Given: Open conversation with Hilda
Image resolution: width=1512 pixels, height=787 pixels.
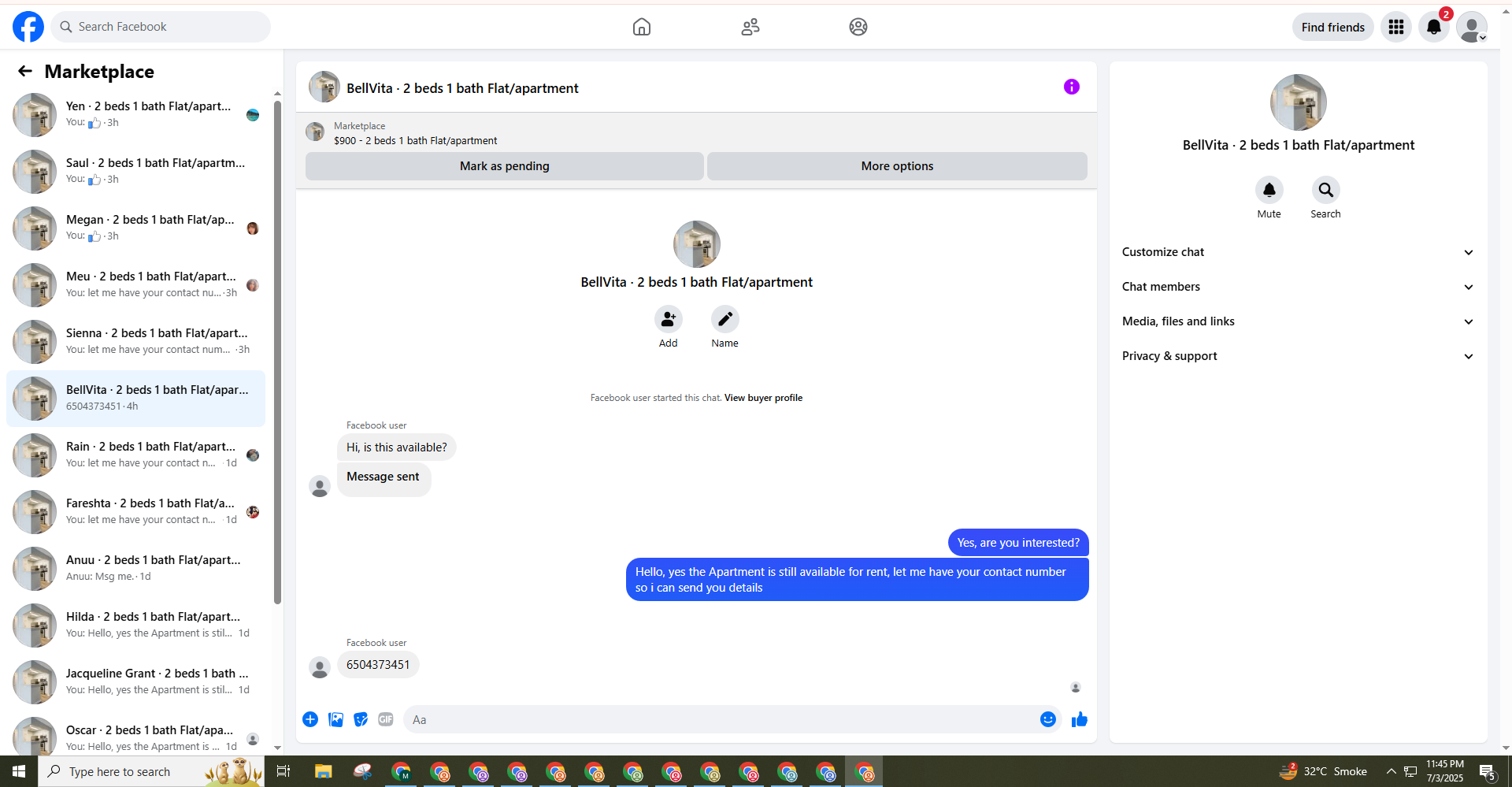Looking at the screenshot, I should tap(135, 626).
